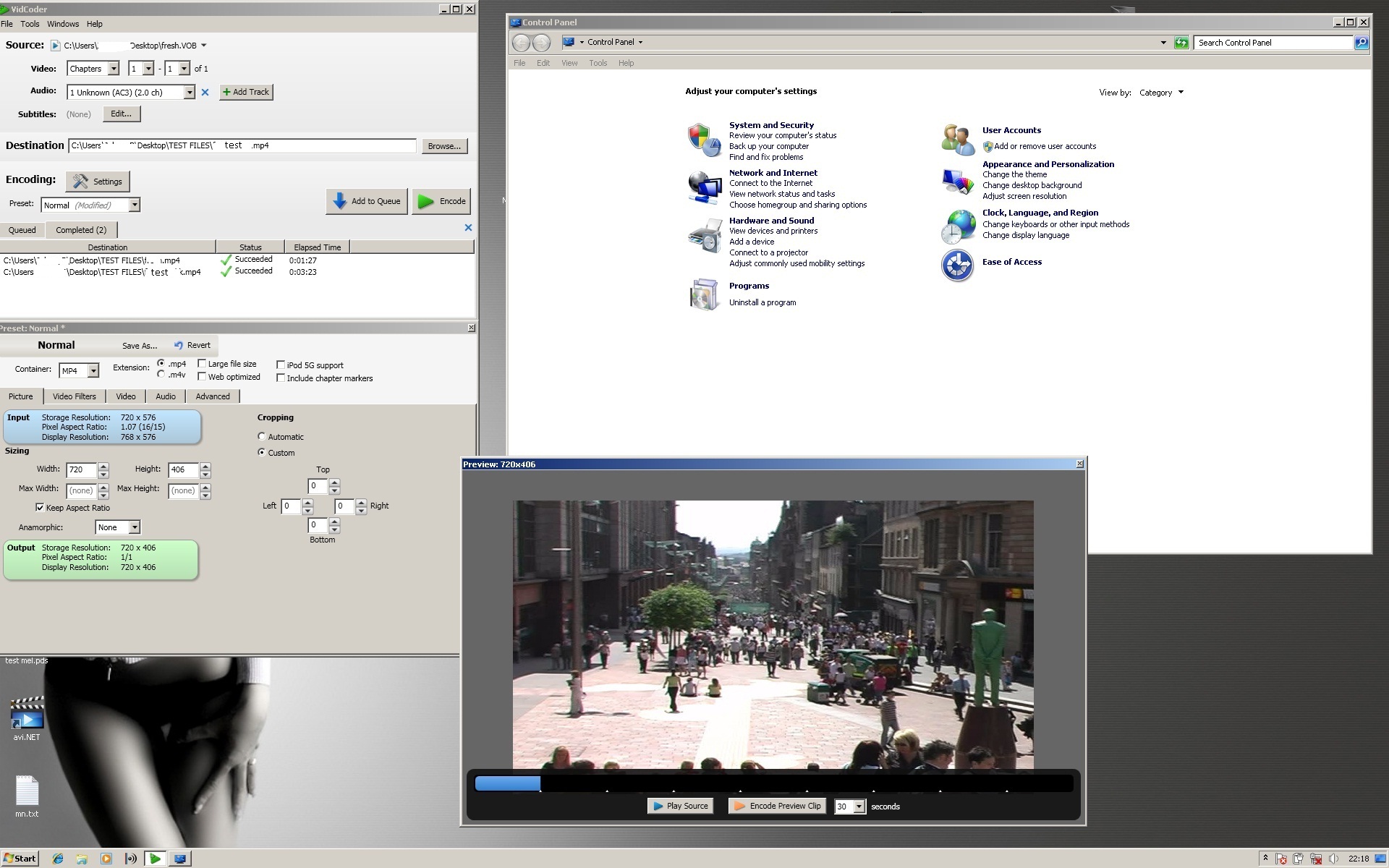
Task: Open the Source file dropdown arrow
Action: [x=204, y=46]
